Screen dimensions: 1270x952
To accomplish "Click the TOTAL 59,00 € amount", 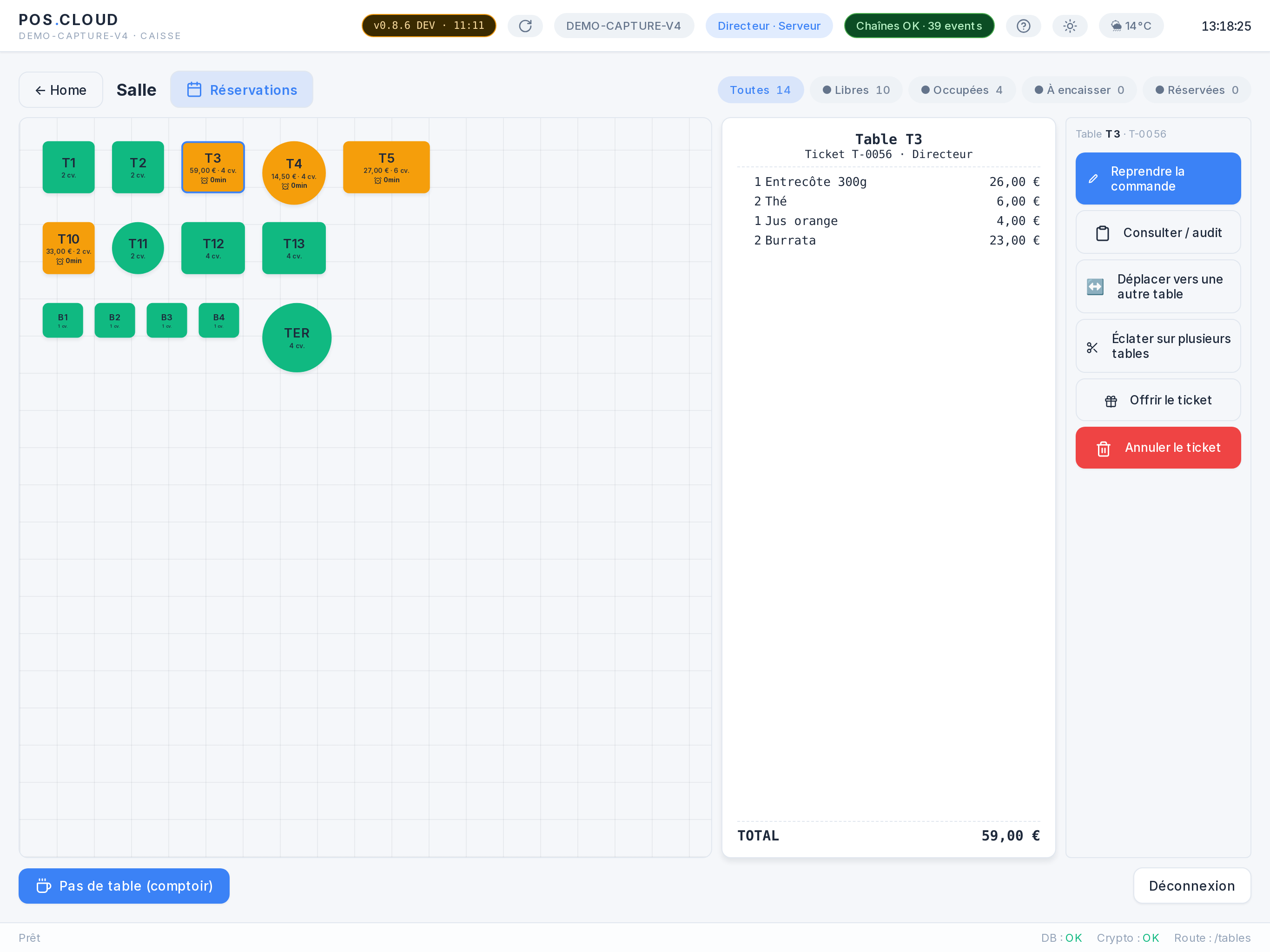I will click(x=1010, y=835).
